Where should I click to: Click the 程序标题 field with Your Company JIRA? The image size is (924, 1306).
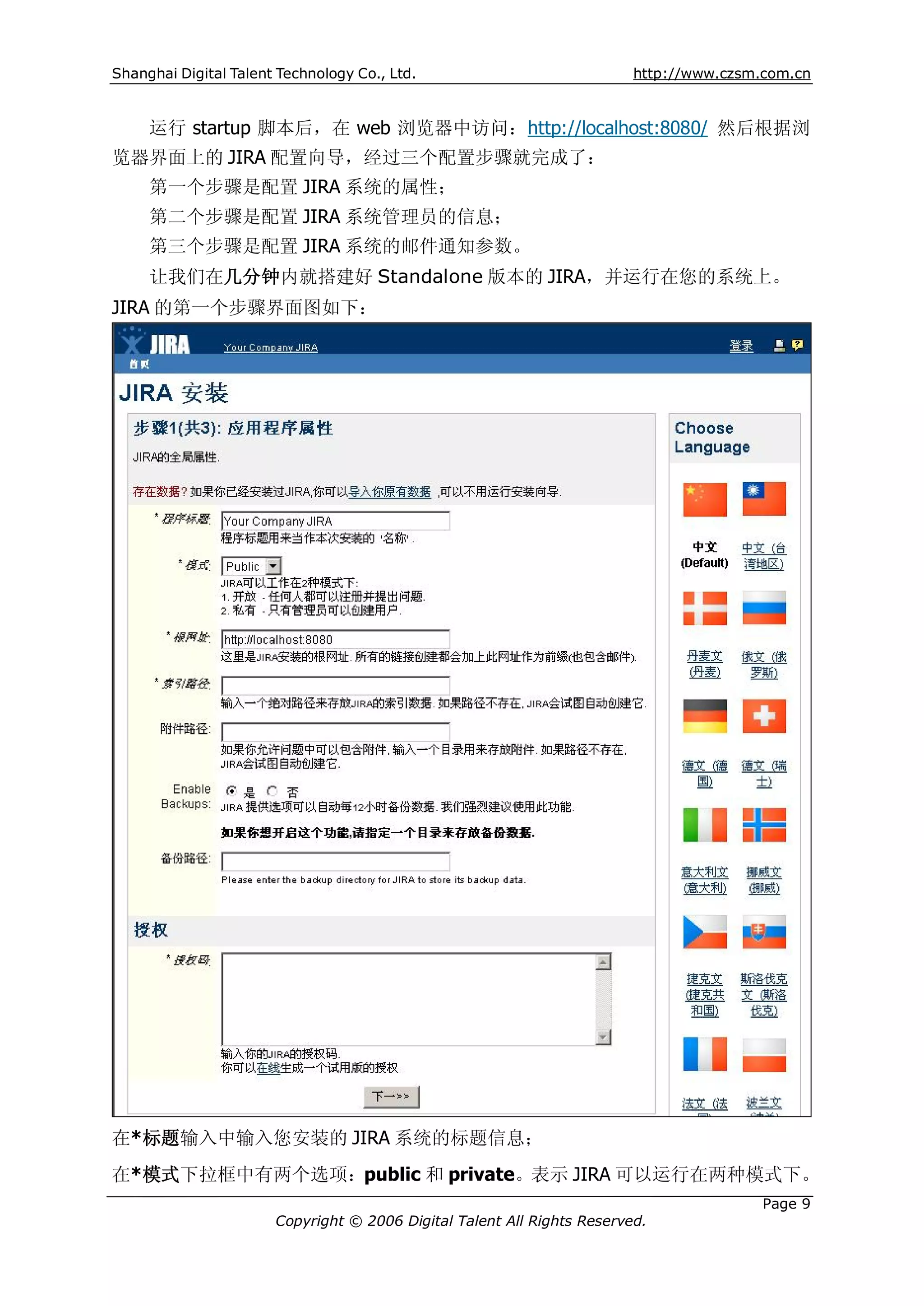[336, 521]
